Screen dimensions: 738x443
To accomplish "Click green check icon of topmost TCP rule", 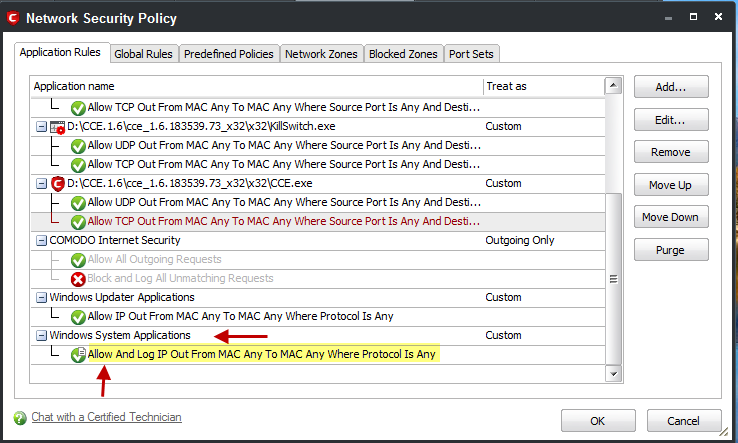I will coord(78,108).
